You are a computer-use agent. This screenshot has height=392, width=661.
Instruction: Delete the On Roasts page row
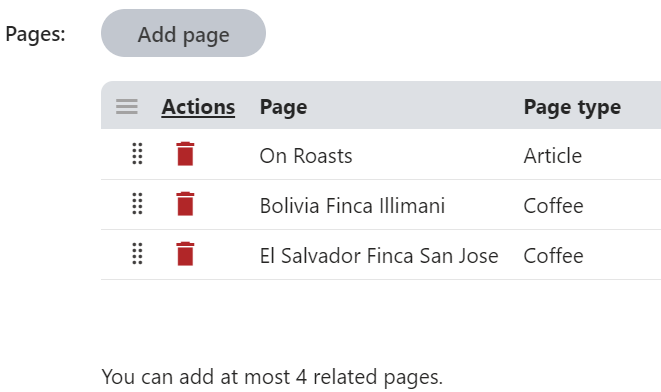185,154
